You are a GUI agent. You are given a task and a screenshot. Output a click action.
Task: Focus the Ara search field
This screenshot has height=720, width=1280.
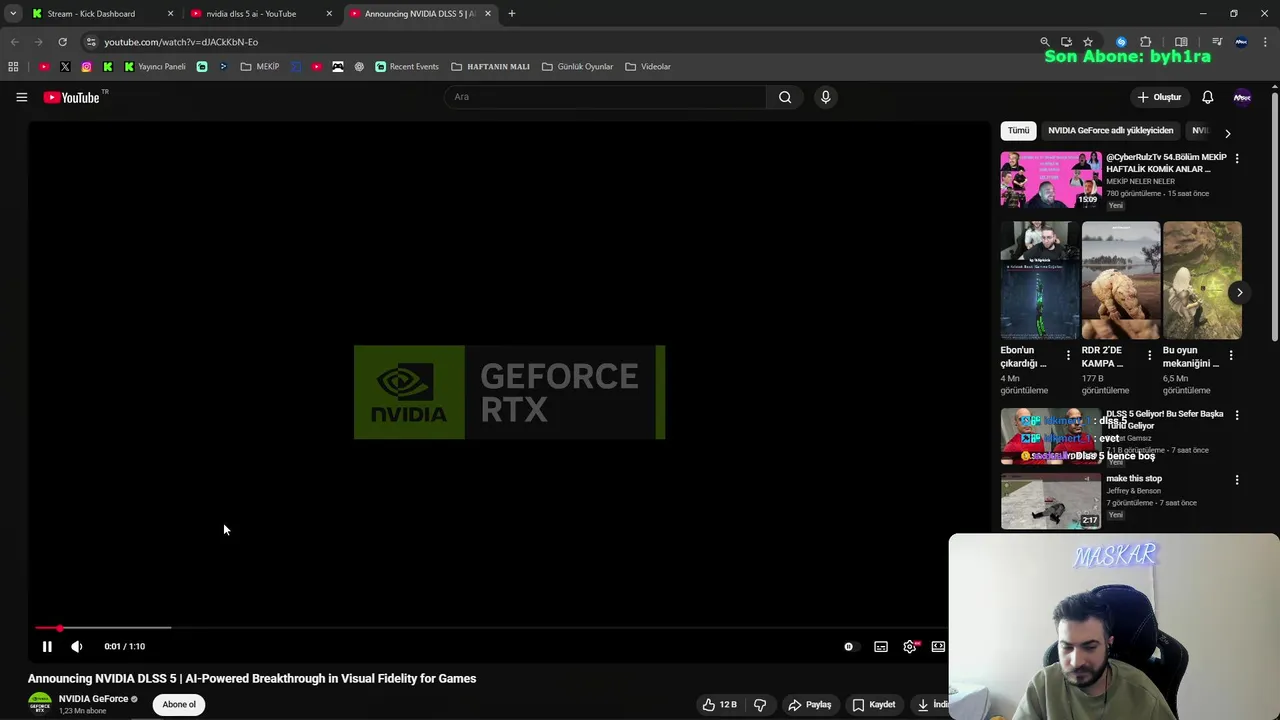(605, 97)
